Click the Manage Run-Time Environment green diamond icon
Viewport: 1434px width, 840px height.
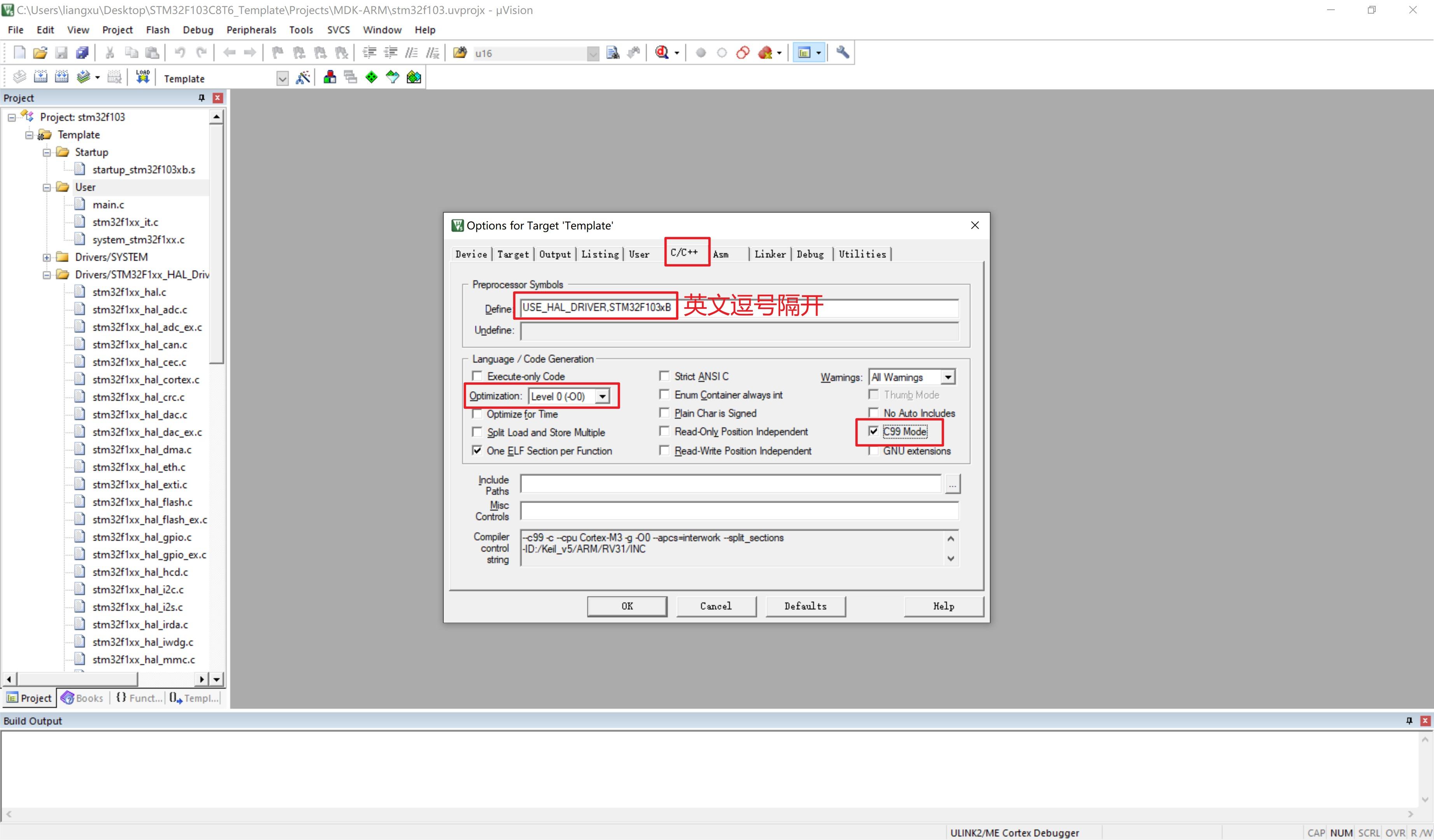(371, 77)
